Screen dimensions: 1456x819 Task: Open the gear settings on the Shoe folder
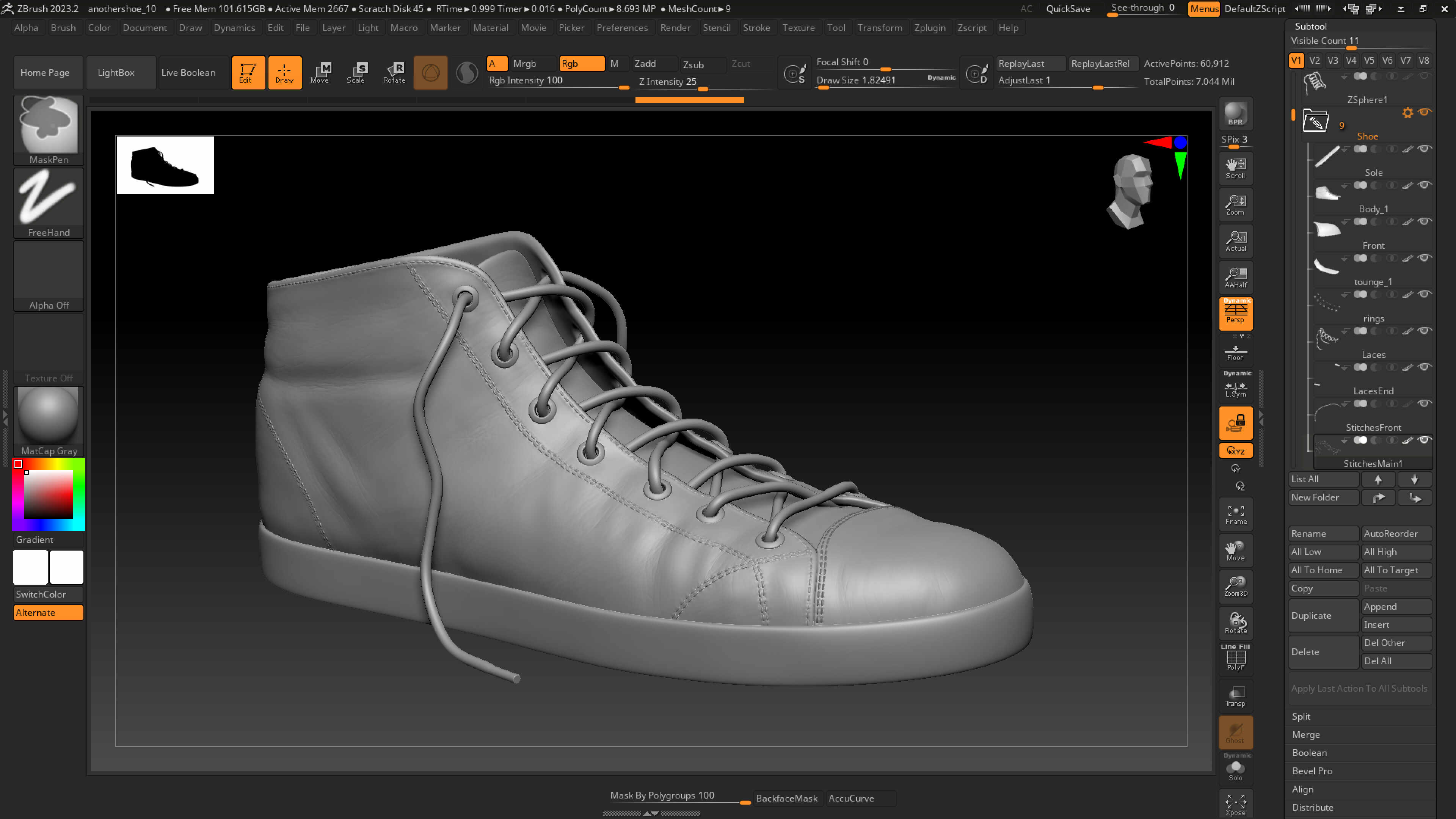1407,113
